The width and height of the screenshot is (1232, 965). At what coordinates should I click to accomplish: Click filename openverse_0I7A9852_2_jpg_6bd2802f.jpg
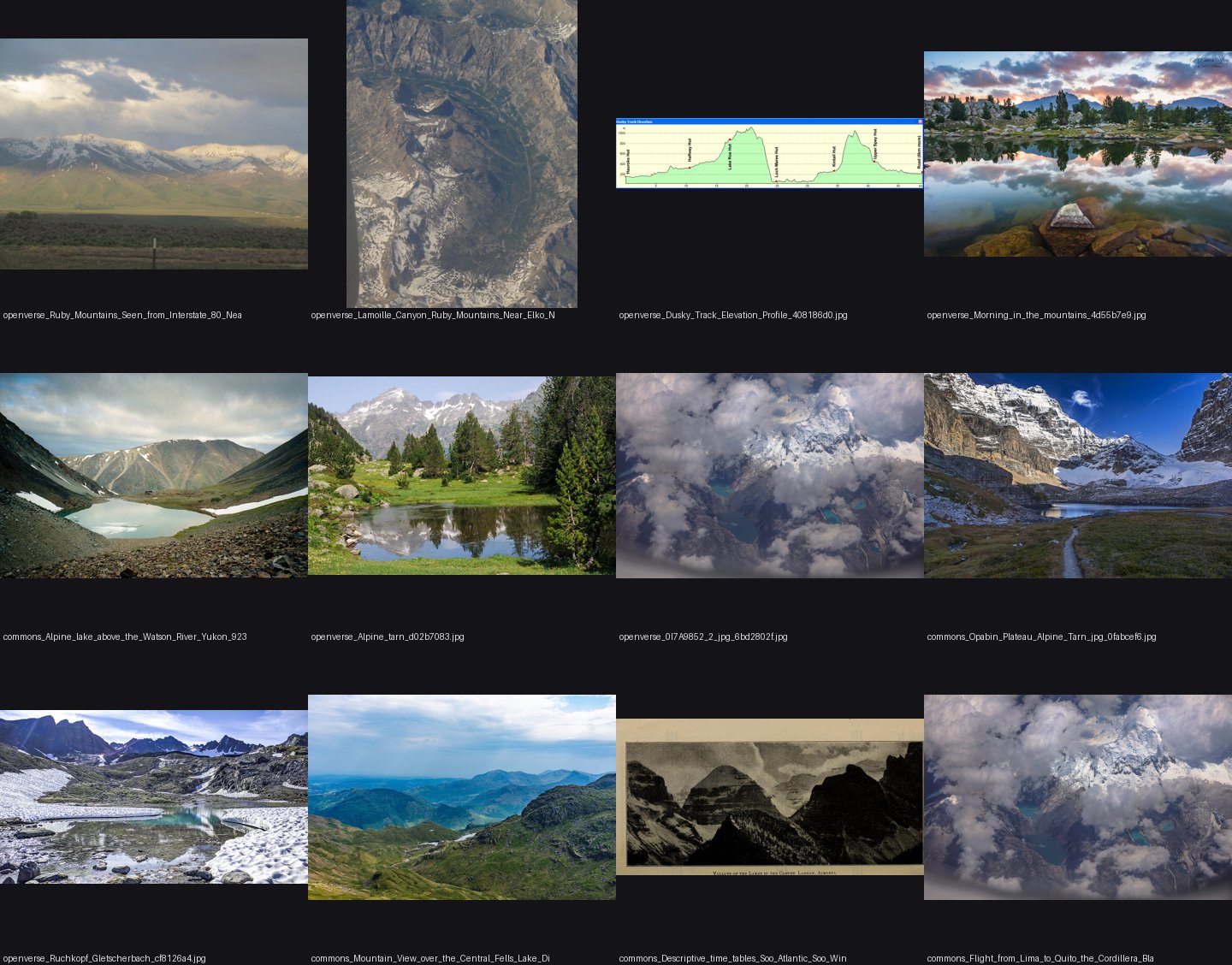(x=703, y=636)
